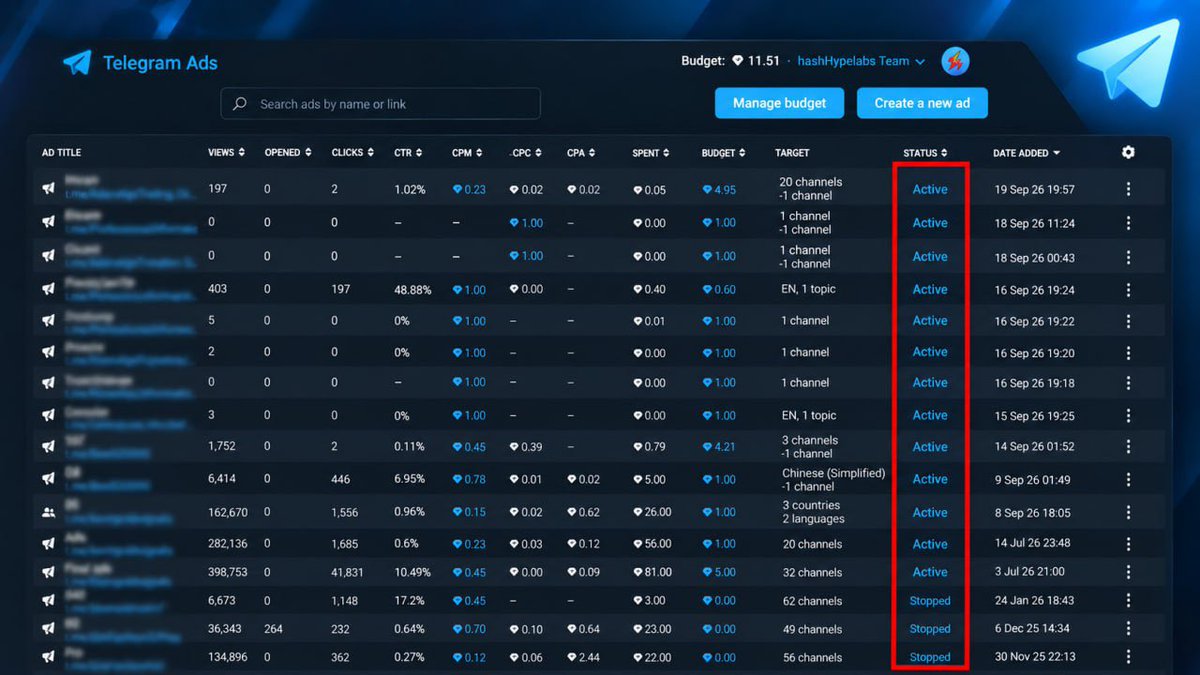Open the three-dot menu for the 18 Sep 26 11:24 ad

point(1128,223)
